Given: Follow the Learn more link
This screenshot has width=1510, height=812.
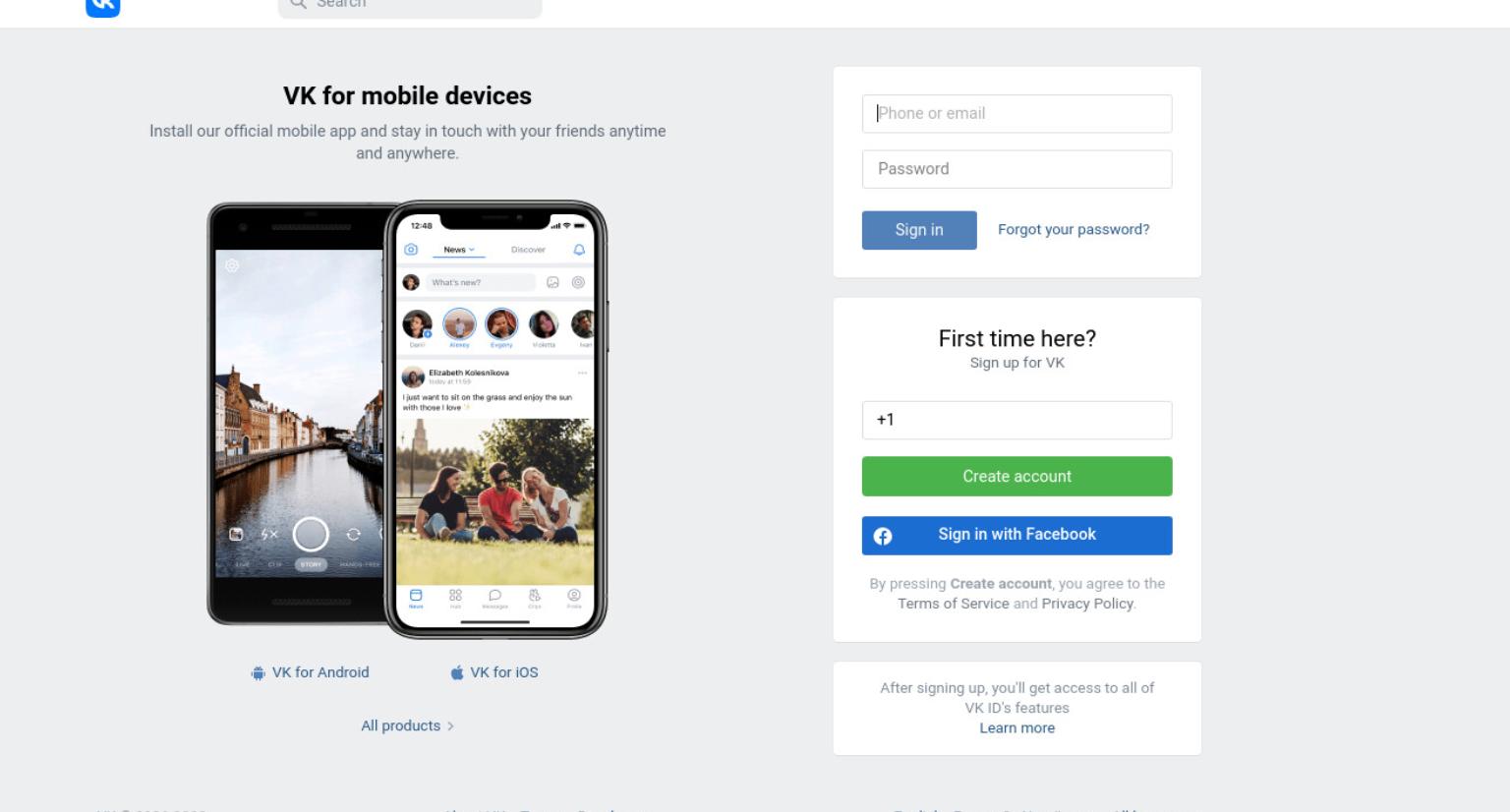Looking at the screenshot, I should (1017, 728).
